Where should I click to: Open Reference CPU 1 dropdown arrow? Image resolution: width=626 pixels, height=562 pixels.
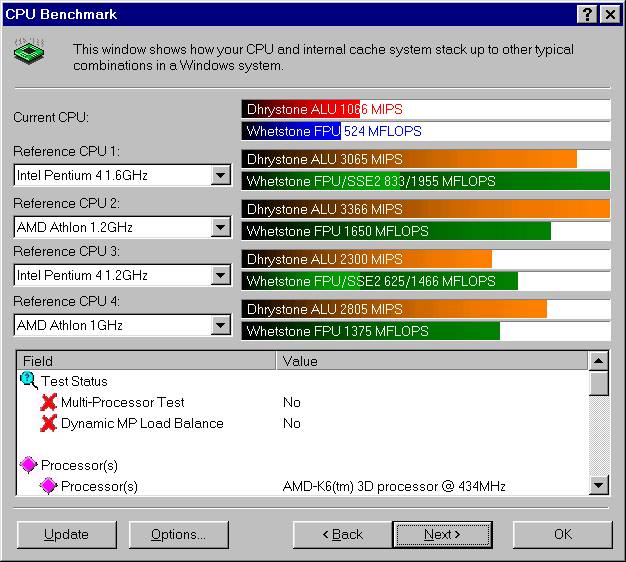(x=220, y=175)
